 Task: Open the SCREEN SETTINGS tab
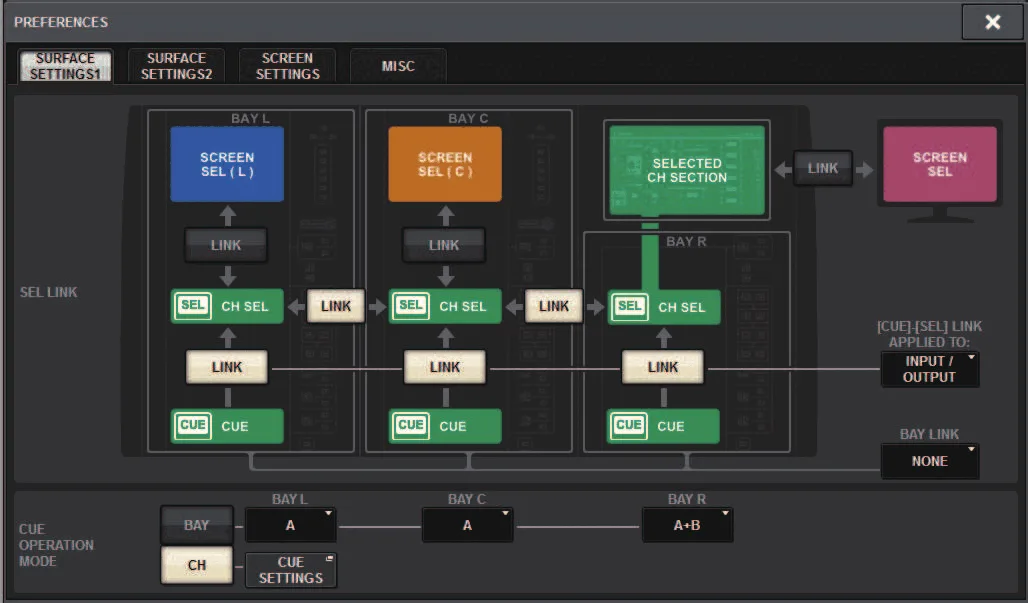(287, 66)
